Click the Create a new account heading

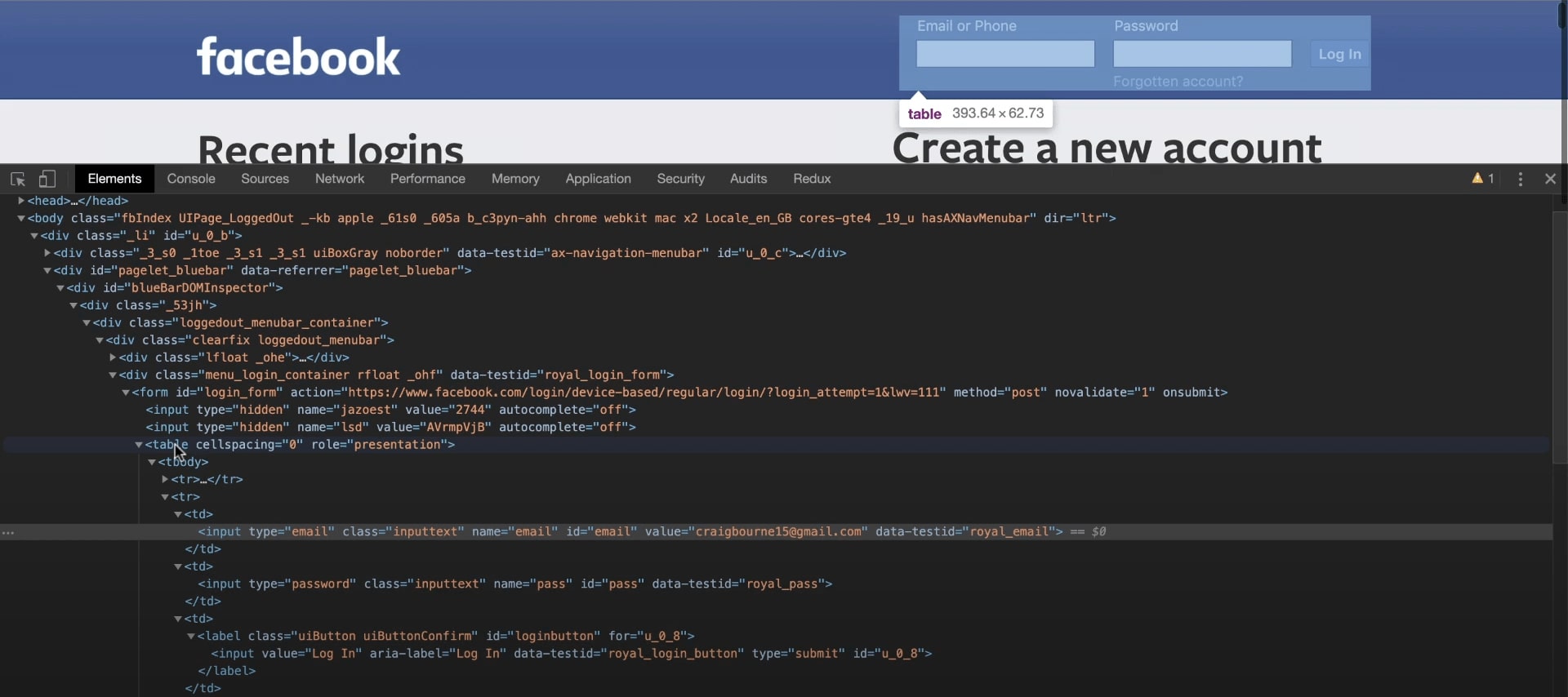(1107, 149)
